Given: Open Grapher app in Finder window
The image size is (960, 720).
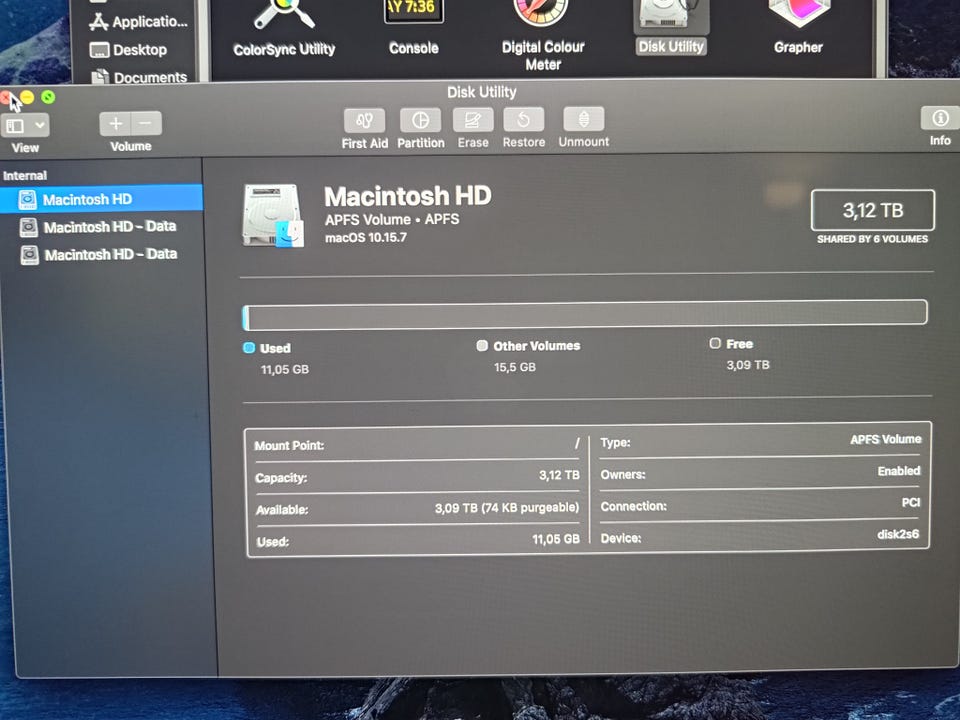Looking at the screenshot, I should click(x=798, y=28).
